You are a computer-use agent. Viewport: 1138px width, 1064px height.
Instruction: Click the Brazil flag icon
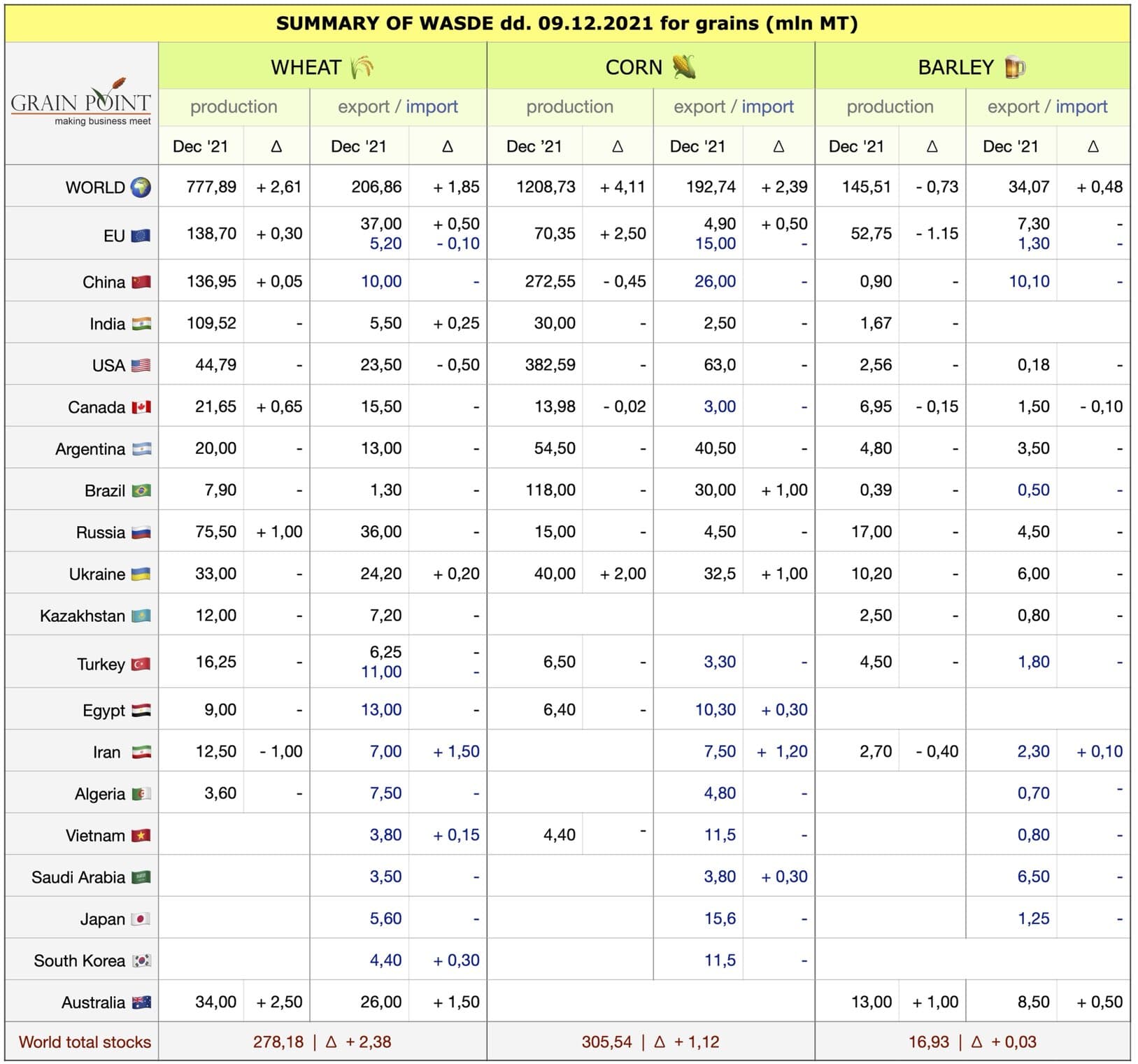[x=141, y=491]
